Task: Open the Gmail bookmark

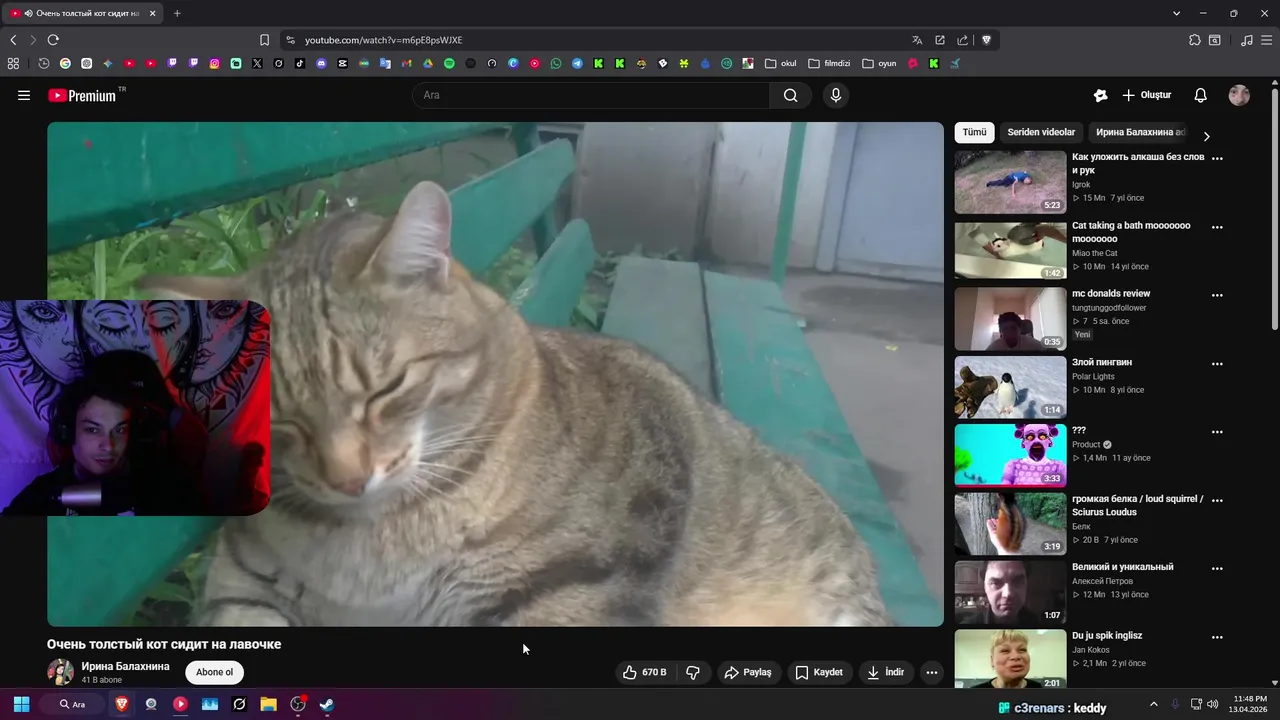Action: pyautogui.click(x=407, y=63)
